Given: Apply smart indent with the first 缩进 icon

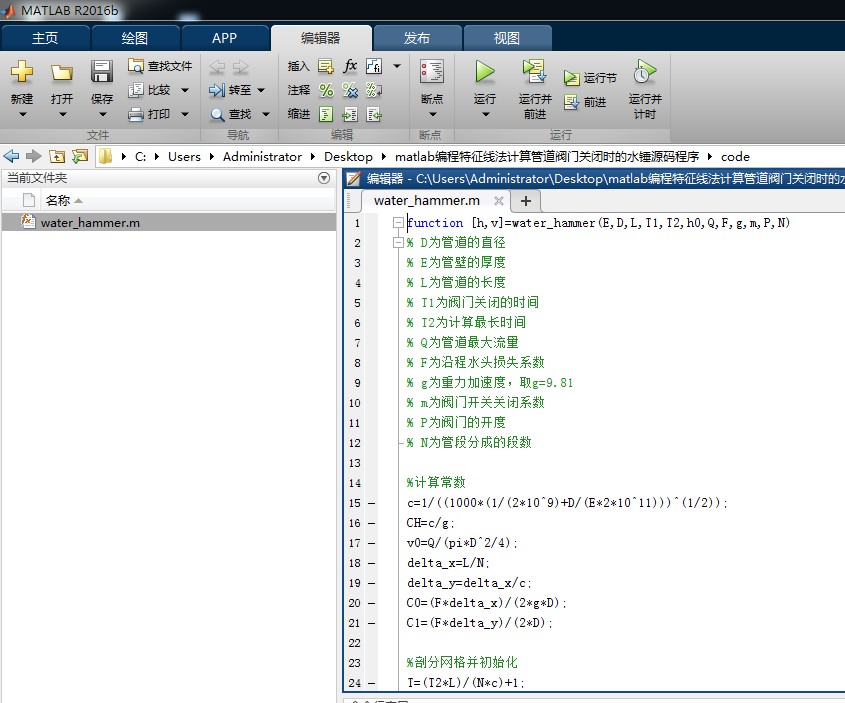Looking at the screenshot, I should [x=326, y=114].
